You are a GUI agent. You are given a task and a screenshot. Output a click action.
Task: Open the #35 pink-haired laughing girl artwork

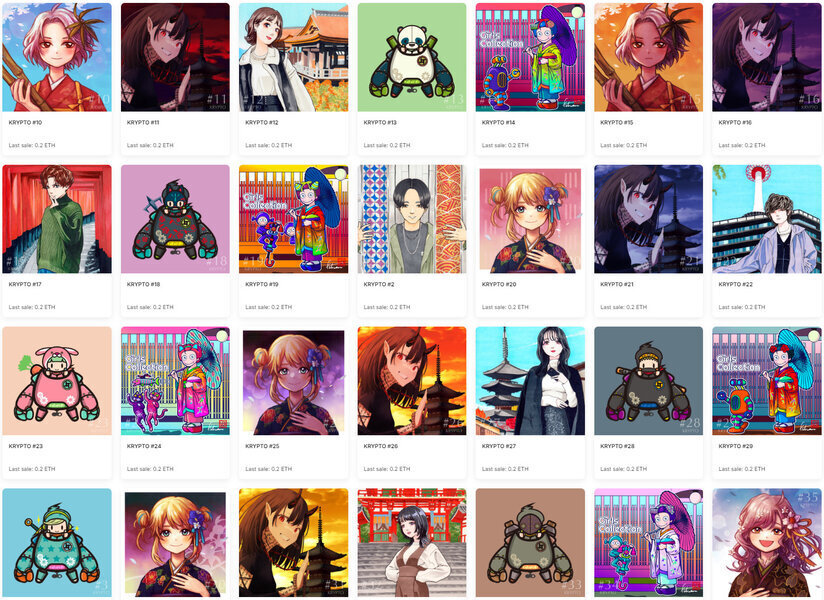click(x=767, y=543)
